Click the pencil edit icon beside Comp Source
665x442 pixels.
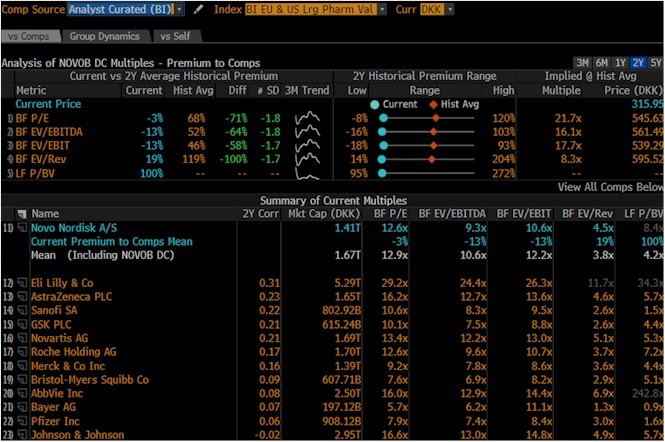pyautogui.click(x=198, y=9)
